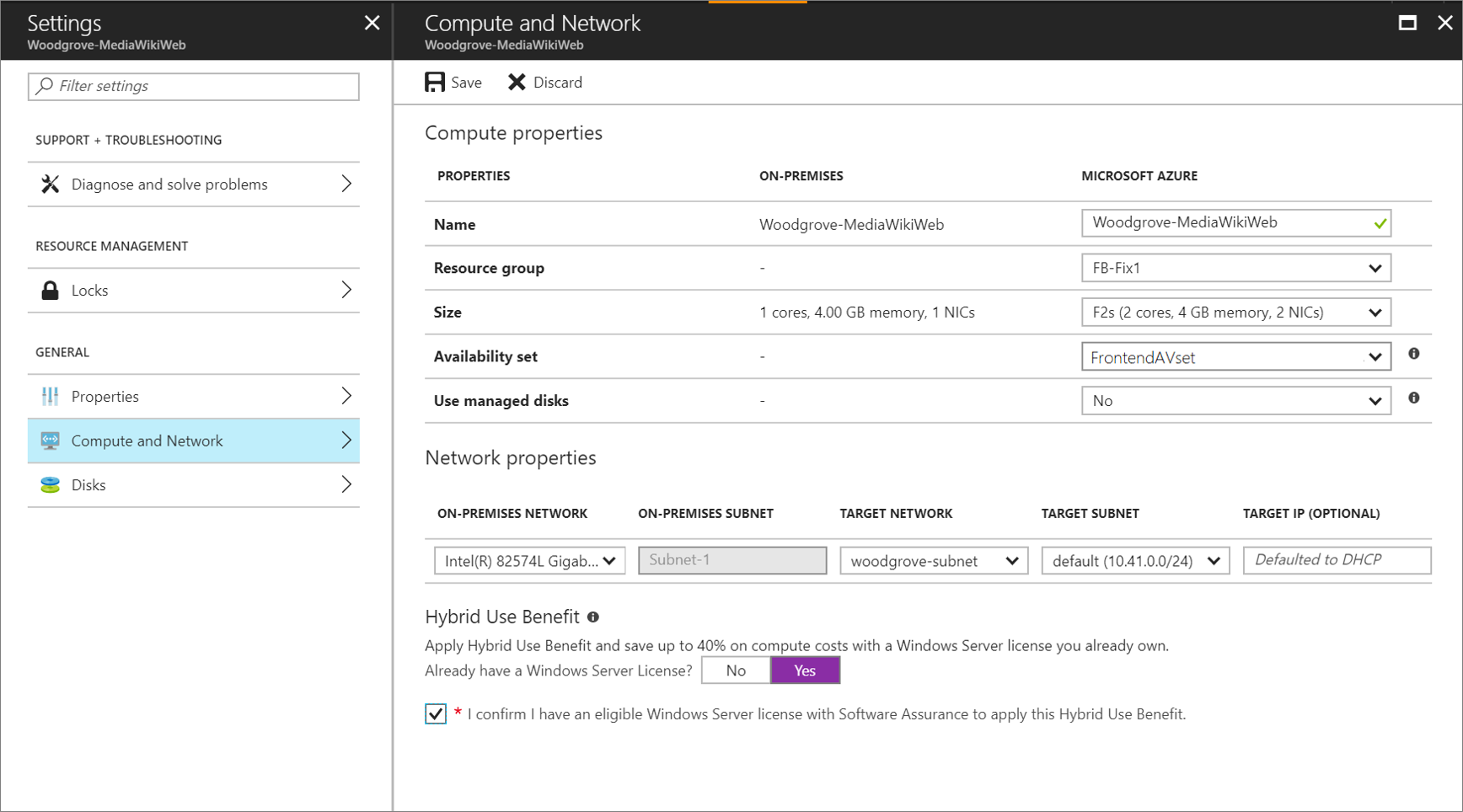Uncheck the Software Assurance confirmation checkbox

(x=436, y=714)
